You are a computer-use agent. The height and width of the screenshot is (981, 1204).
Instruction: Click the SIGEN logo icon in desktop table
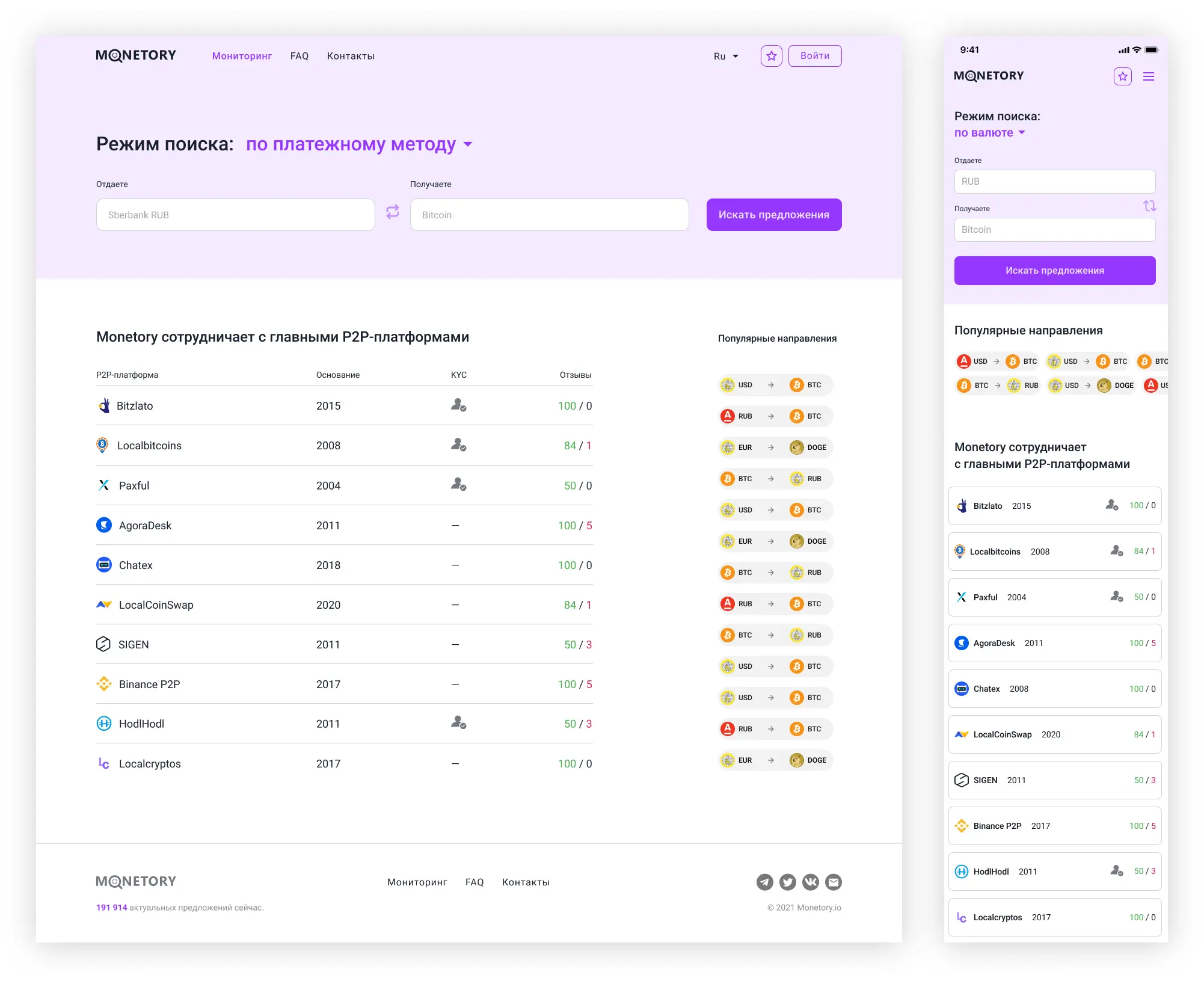[103, 644]
